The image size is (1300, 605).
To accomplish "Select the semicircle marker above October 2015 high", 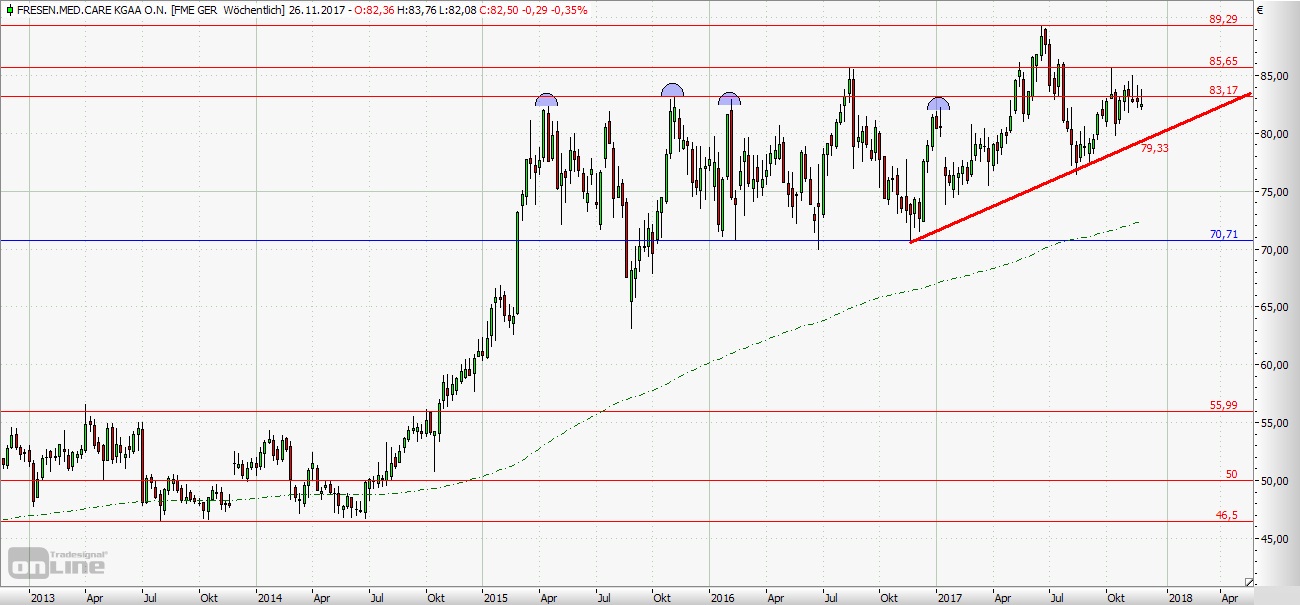I will click(x=672, y=90).
